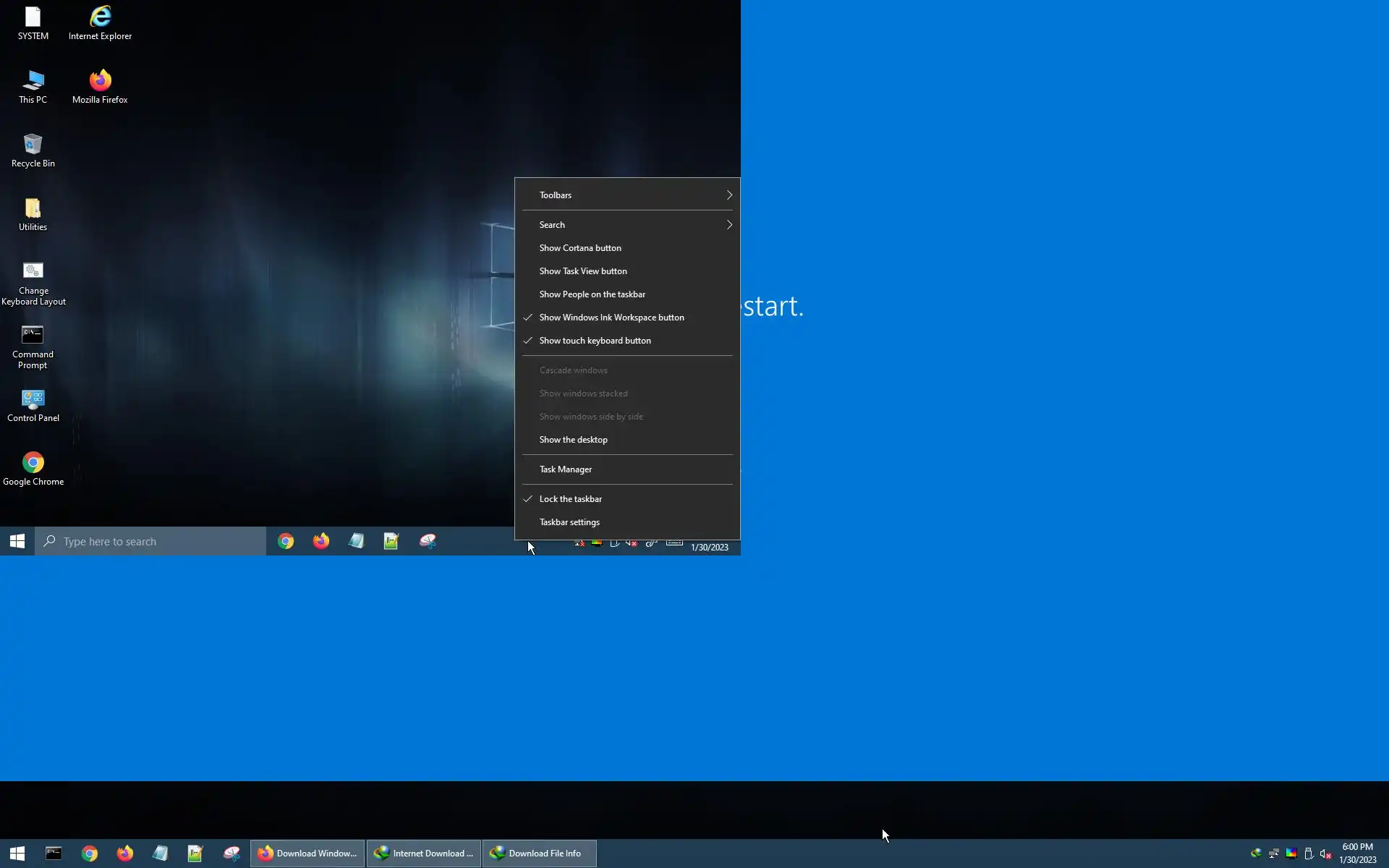Select Task Manager from the context menu
This screenshot has height=868, width=1389.
tap(565, 469)
